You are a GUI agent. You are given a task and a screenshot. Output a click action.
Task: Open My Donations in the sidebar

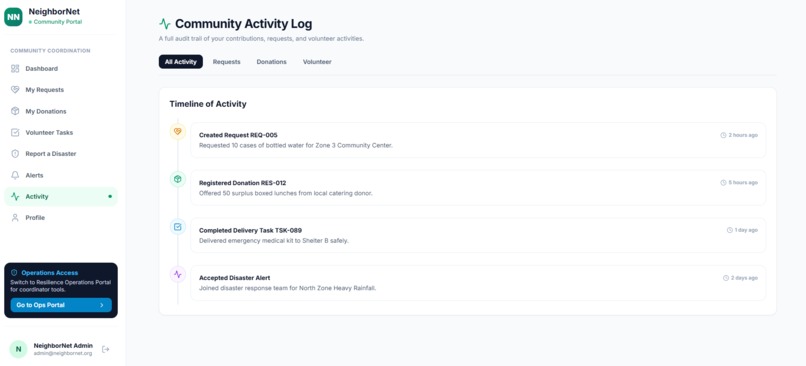coord(61,111)
